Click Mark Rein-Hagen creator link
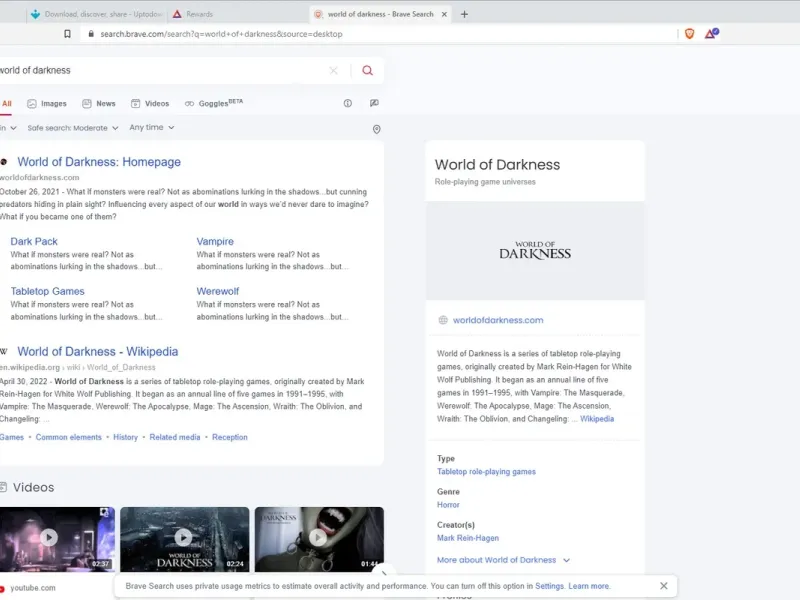The image size is (800, 600). [468, 538]
